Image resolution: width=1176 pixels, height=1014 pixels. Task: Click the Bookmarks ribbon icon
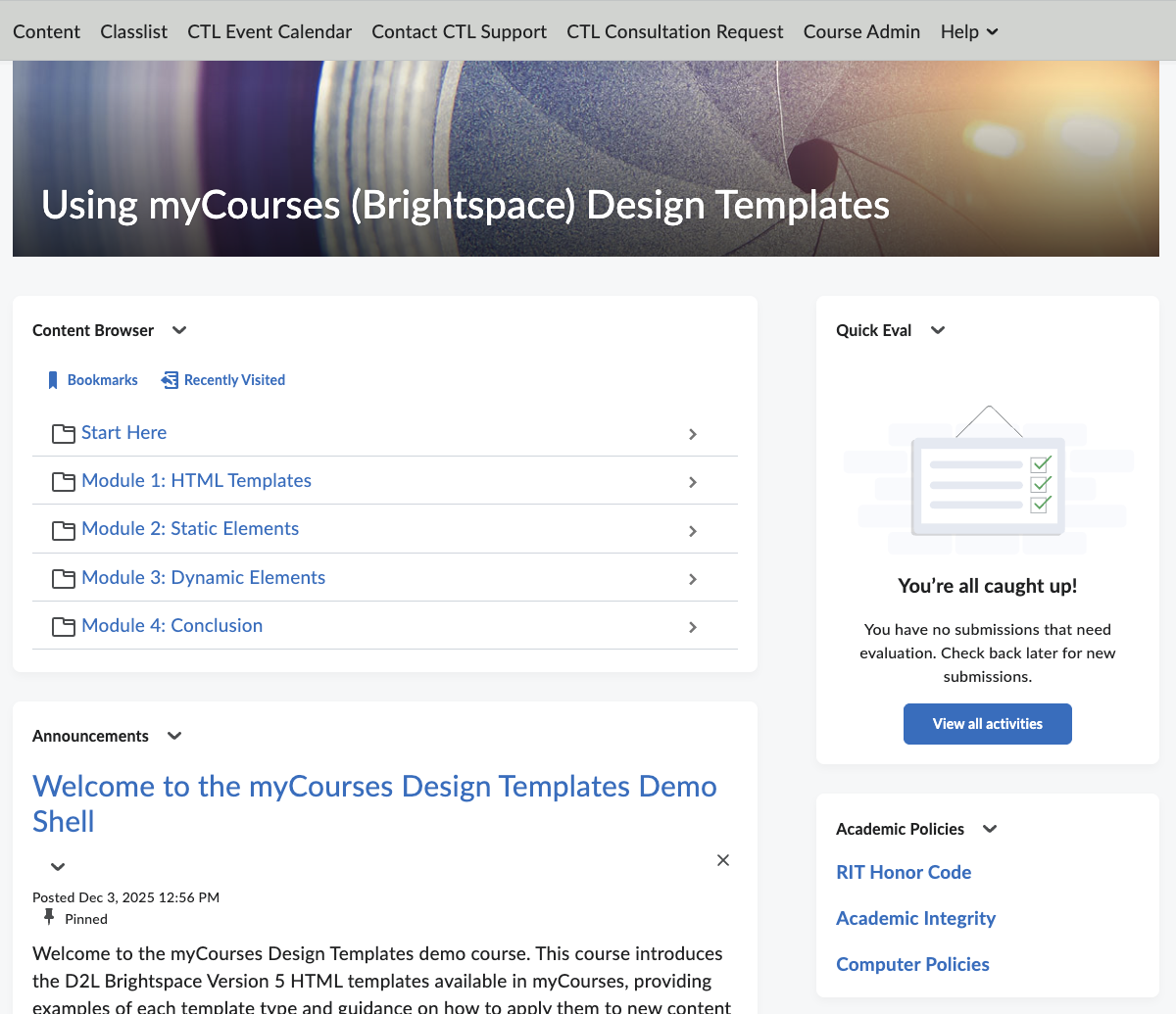[53, 380]
